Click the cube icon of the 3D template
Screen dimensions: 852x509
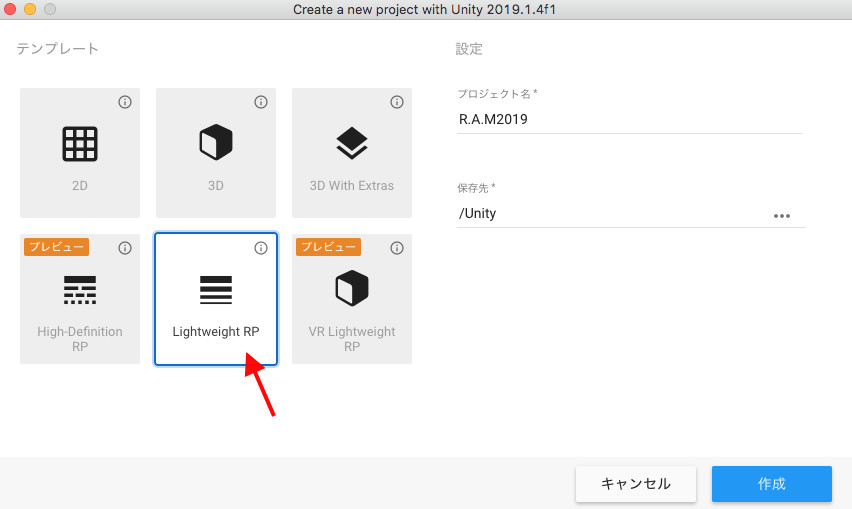click(216, 142)
